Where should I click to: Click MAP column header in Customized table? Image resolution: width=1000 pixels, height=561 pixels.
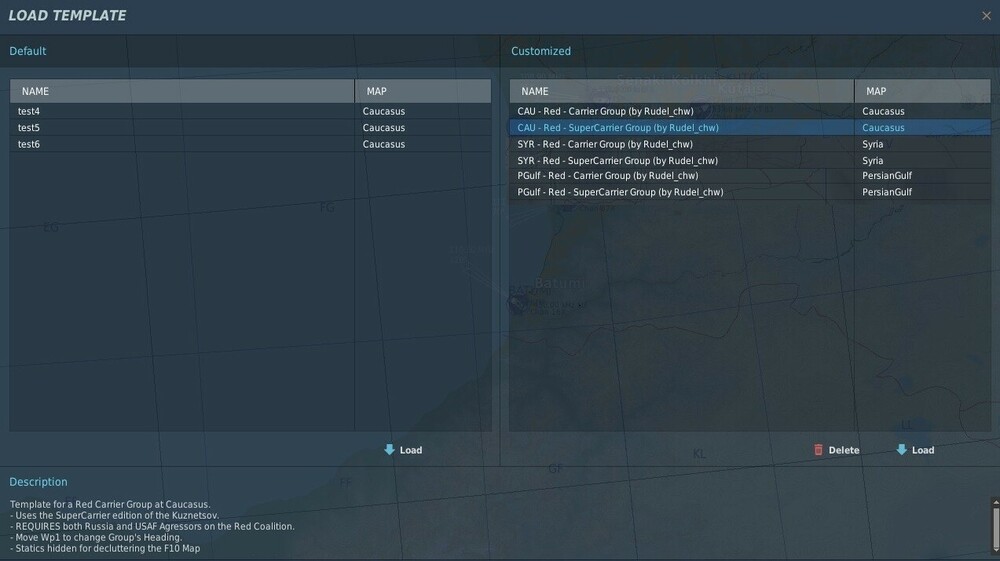923,91
